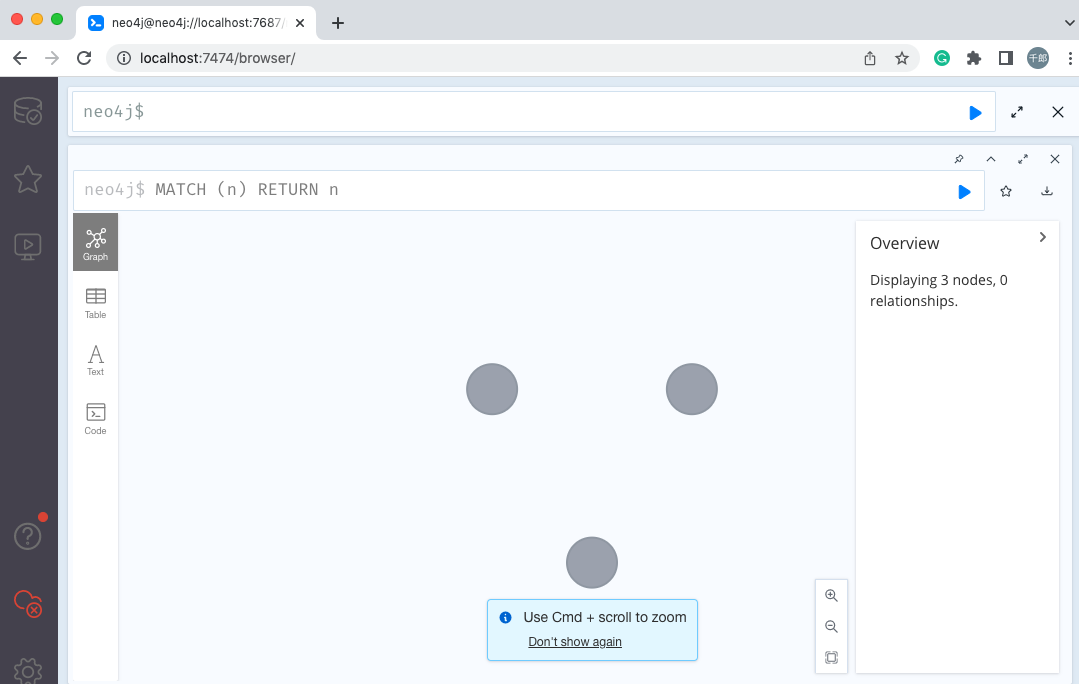Open the Grammarly extension icon
The image size is (1079, 684).
pos(942,58)
